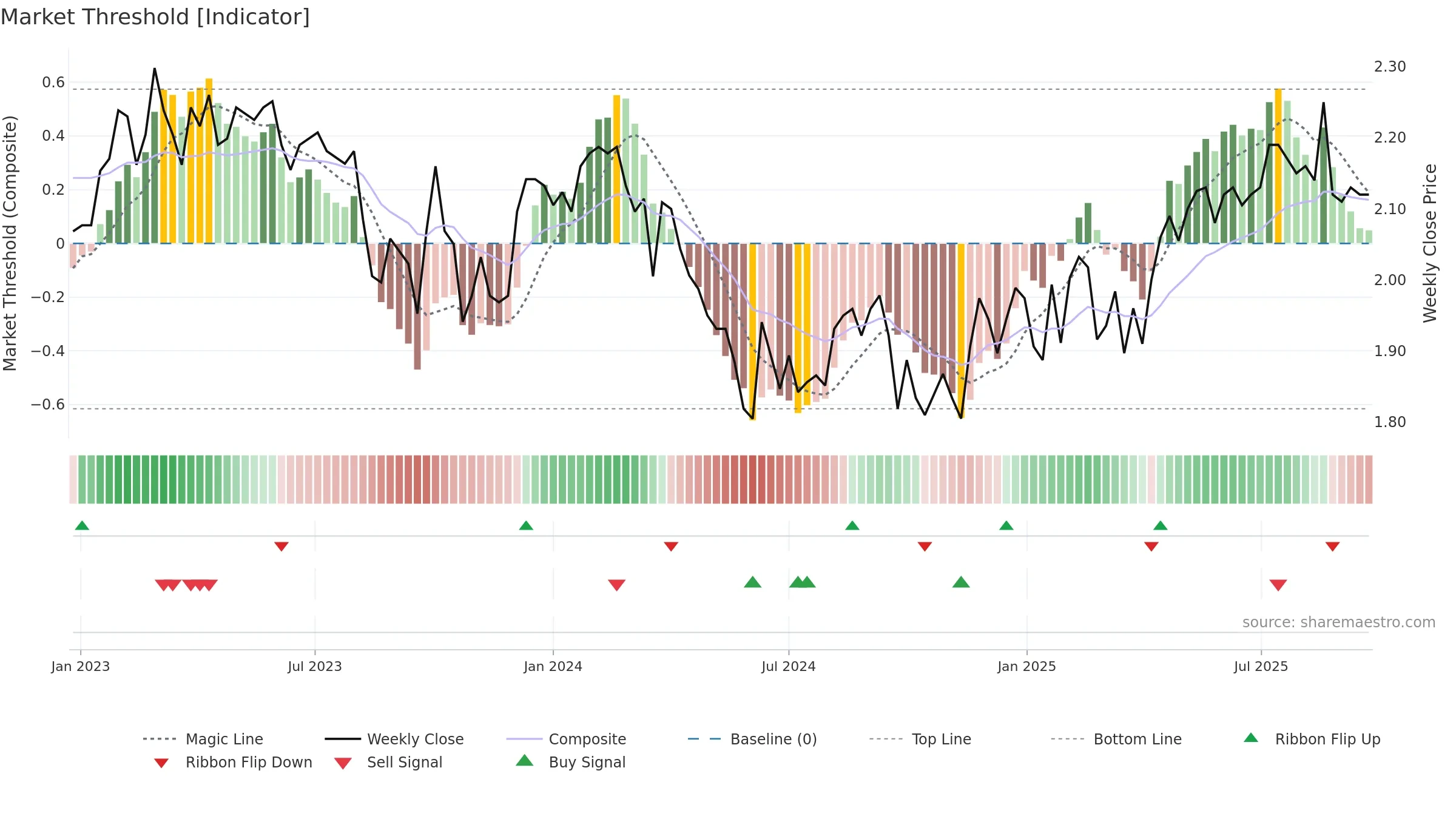Click the 1.80 price axis tick label

[1390, 422]
